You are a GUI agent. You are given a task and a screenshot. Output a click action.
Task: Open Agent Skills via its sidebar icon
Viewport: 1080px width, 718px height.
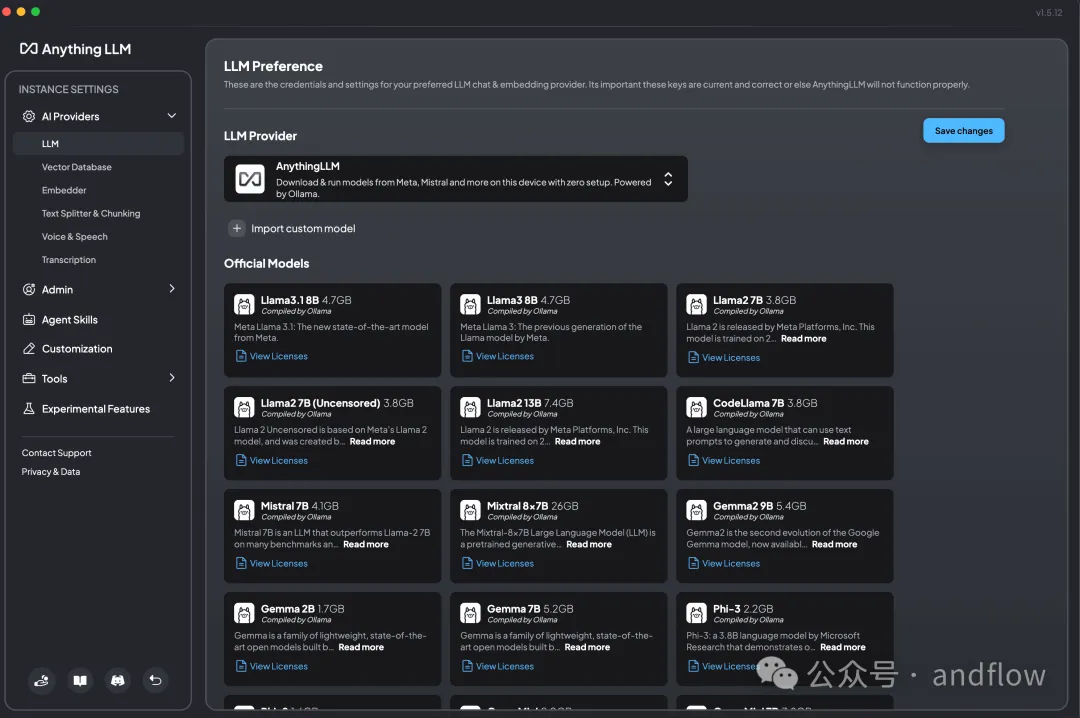pos(29,320)
